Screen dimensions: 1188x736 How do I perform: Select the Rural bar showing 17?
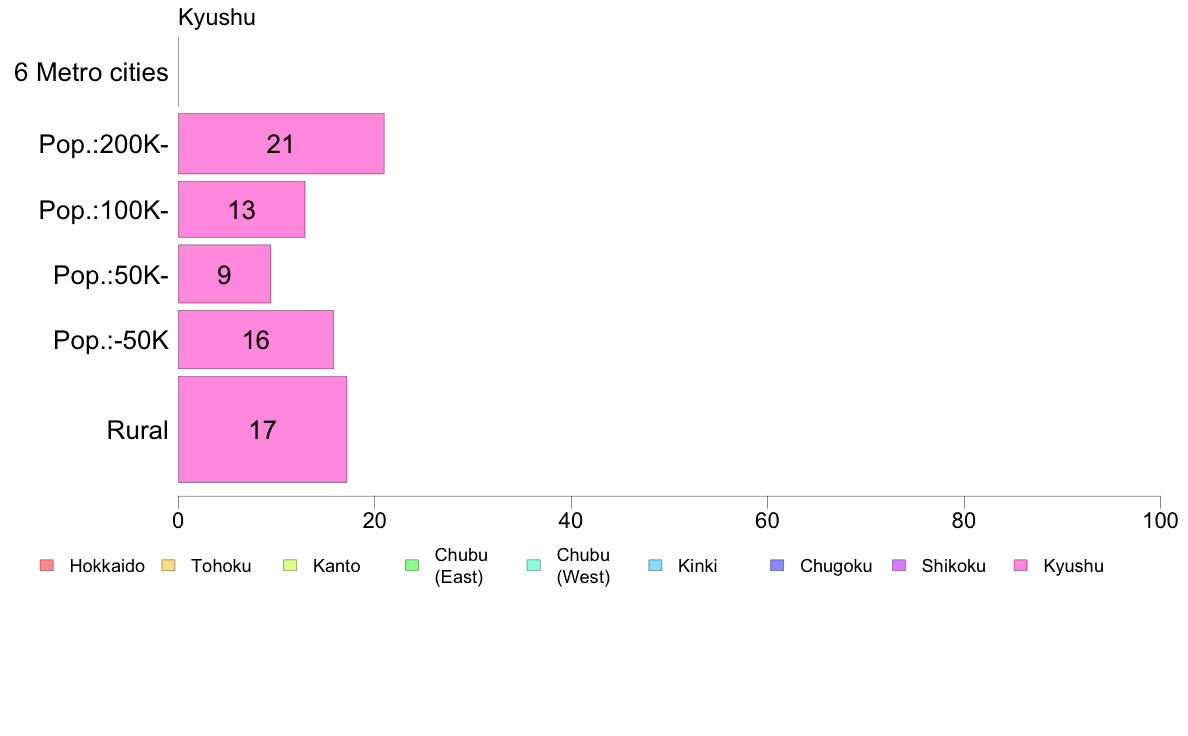(x=262, y=429)
